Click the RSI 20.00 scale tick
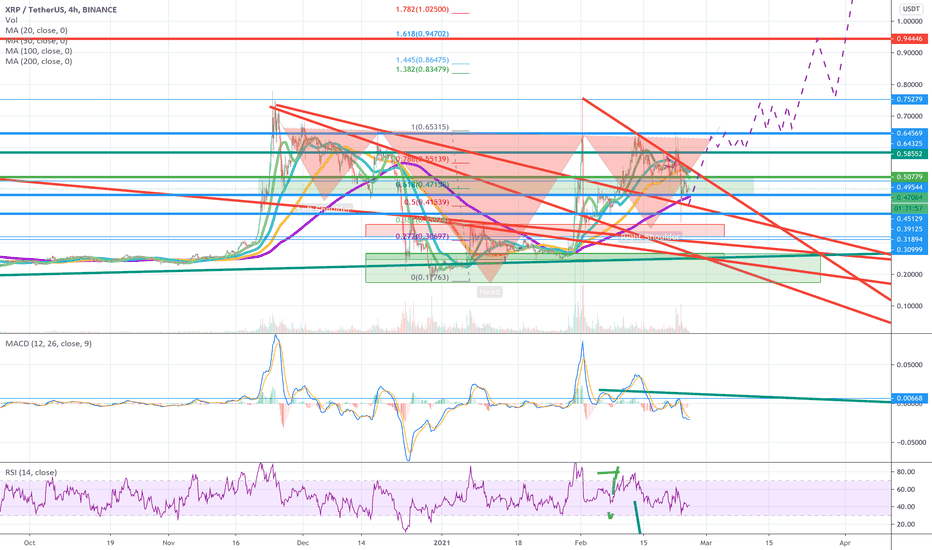Screen dimensions: 932x550 click(906, 524)
